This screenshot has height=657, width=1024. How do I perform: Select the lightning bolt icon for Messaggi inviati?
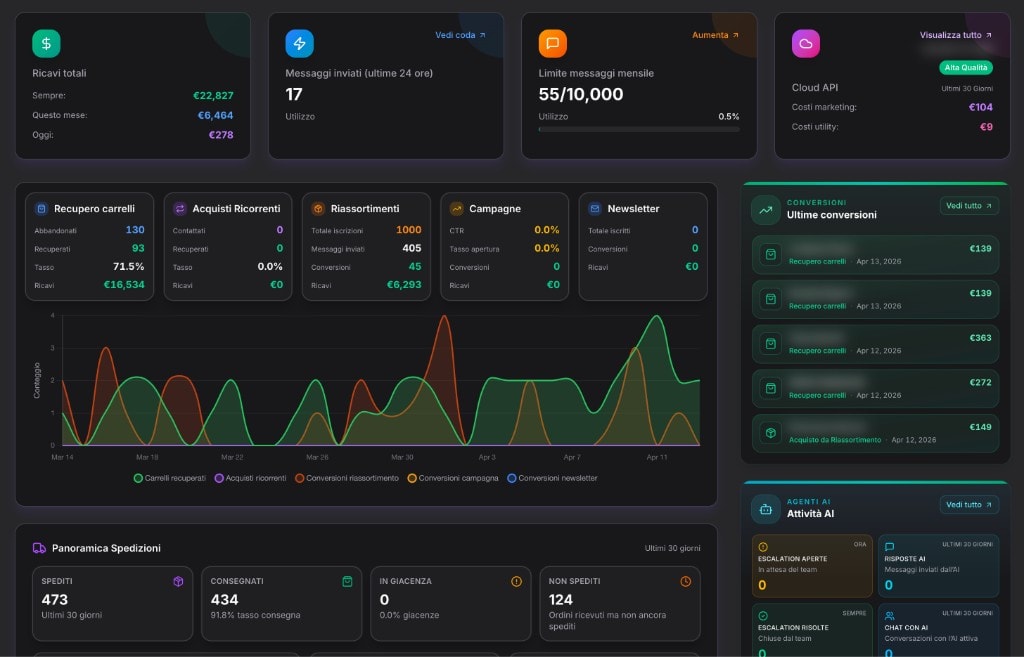tap(299, 43)
